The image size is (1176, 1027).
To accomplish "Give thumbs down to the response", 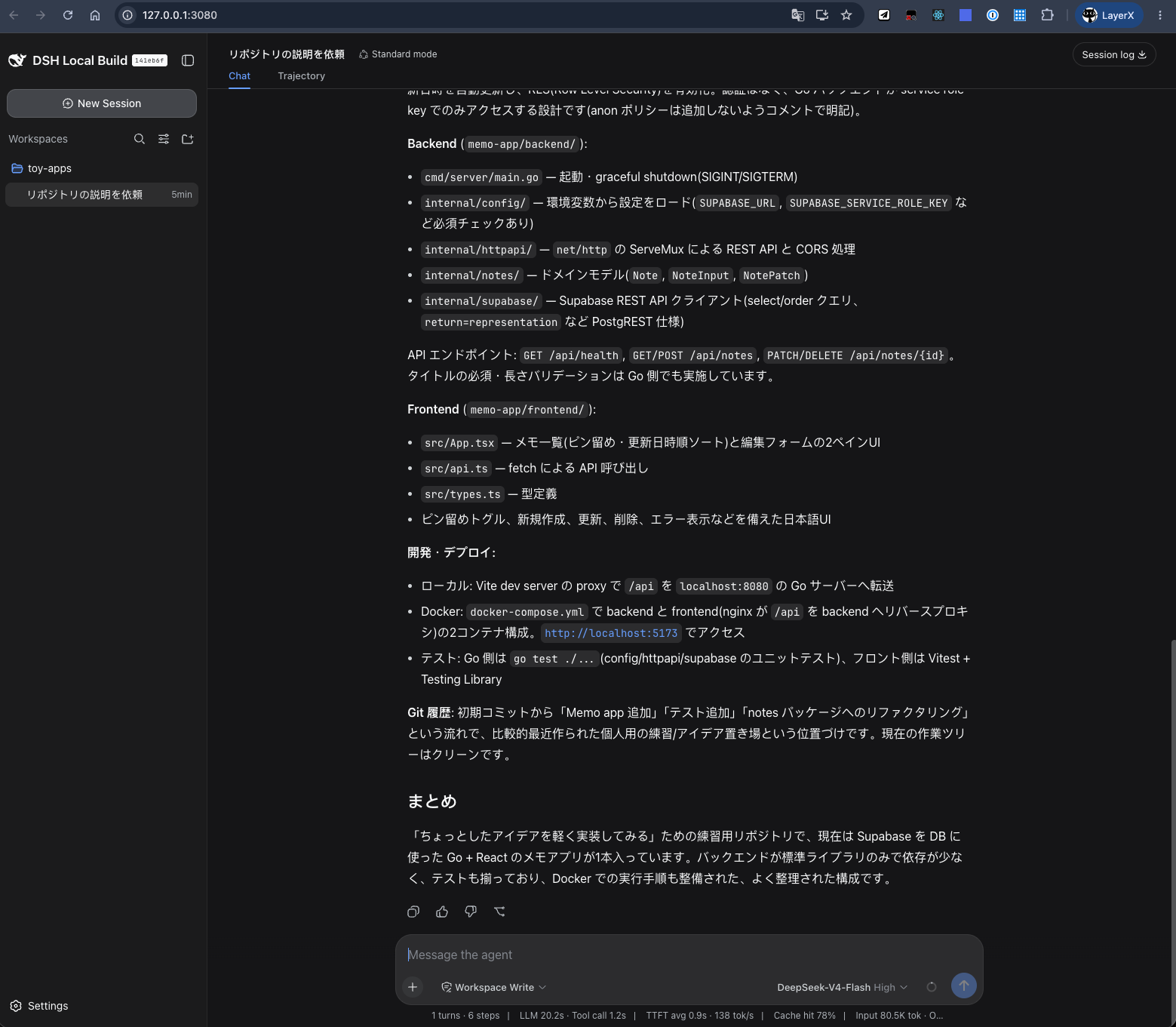I will [x=471, y=912].
